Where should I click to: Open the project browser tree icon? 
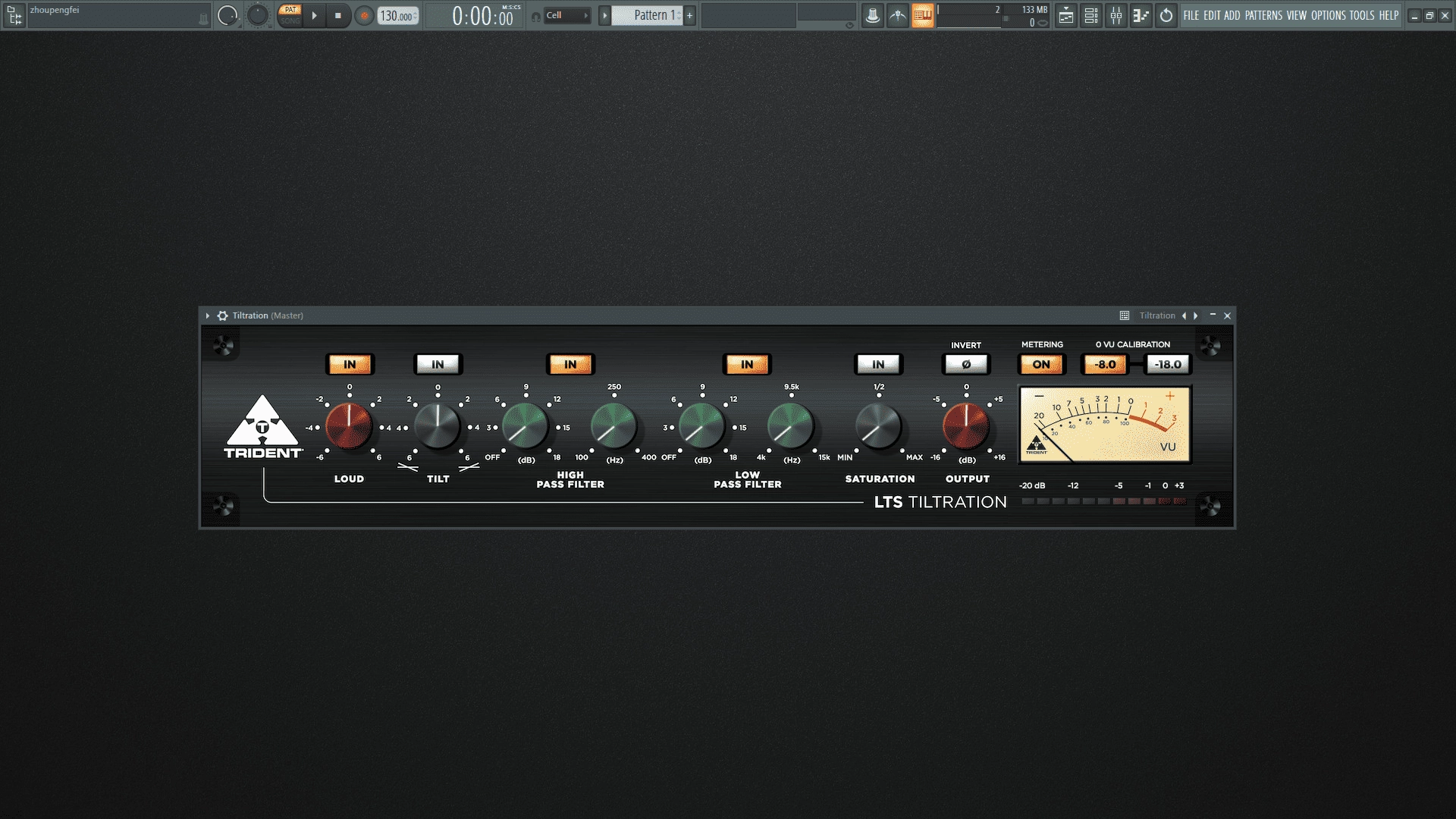(x=14, y=15)
